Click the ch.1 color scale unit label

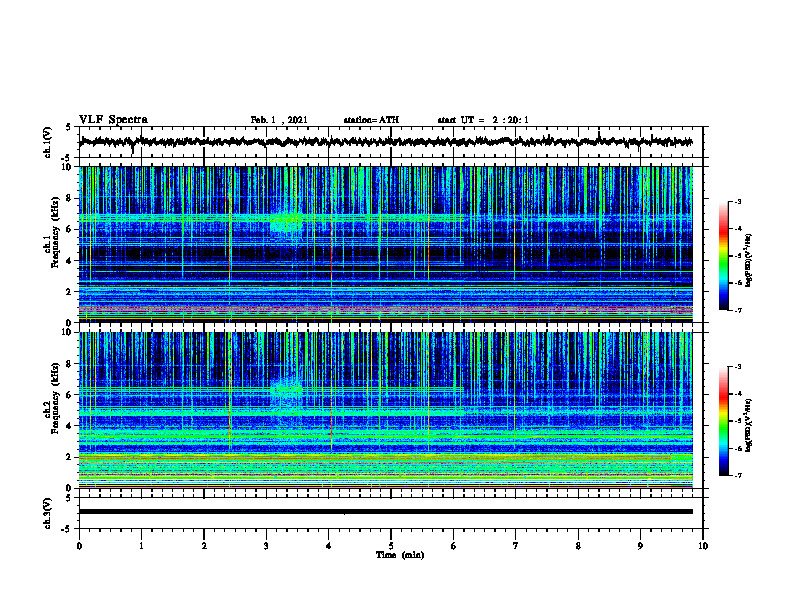[749, 261]
